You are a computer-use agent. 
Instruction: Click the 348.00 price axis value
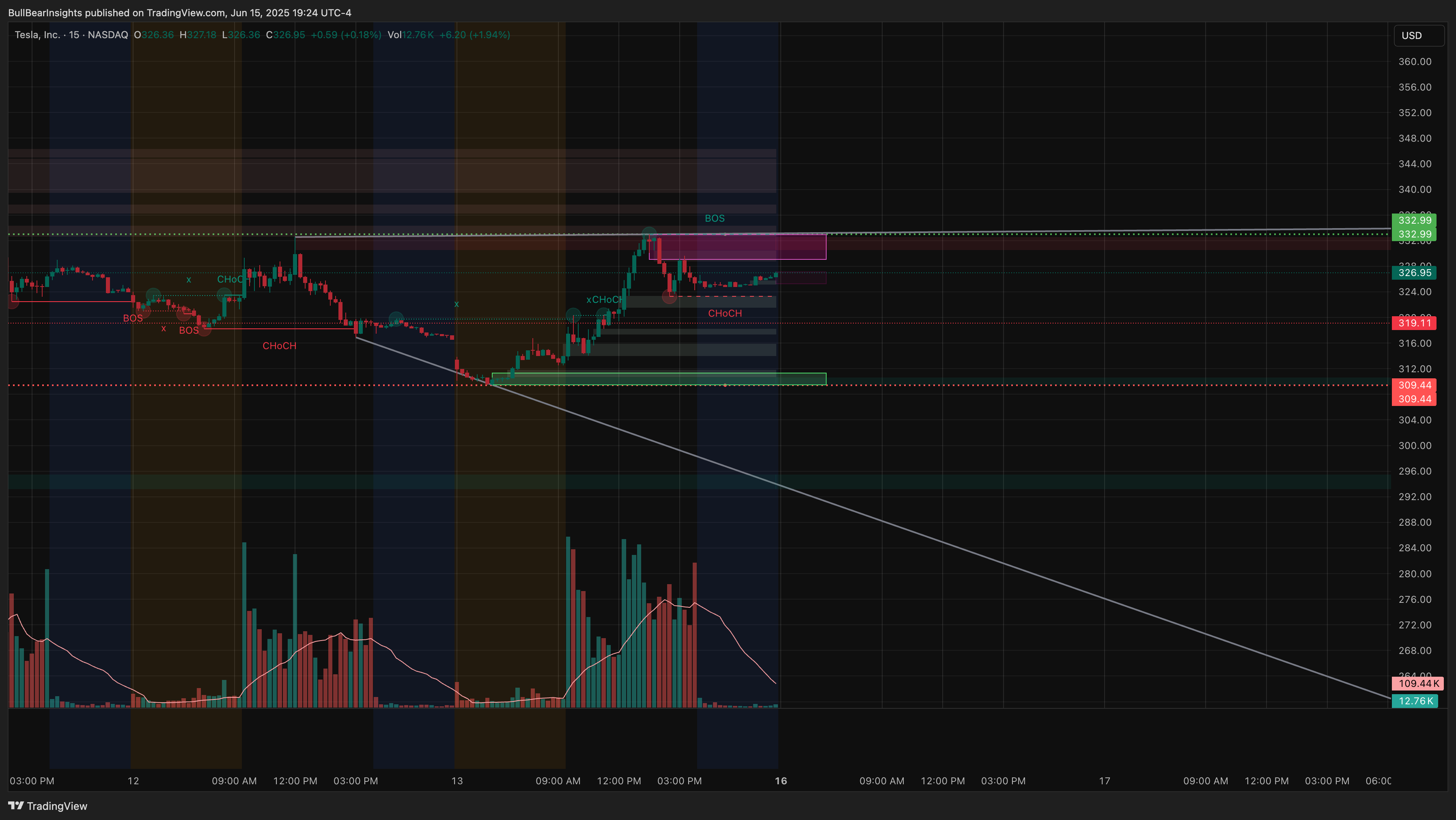[x=1415, y=138]
